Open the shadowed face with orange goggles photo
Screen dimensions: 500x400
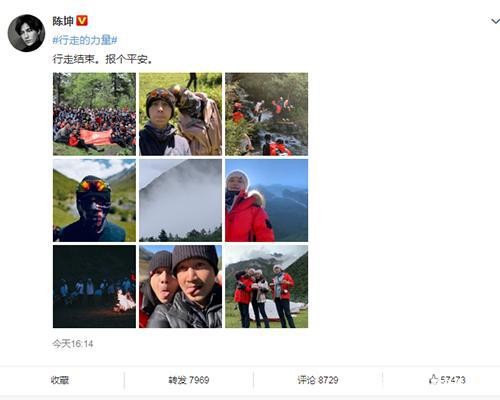94,200
